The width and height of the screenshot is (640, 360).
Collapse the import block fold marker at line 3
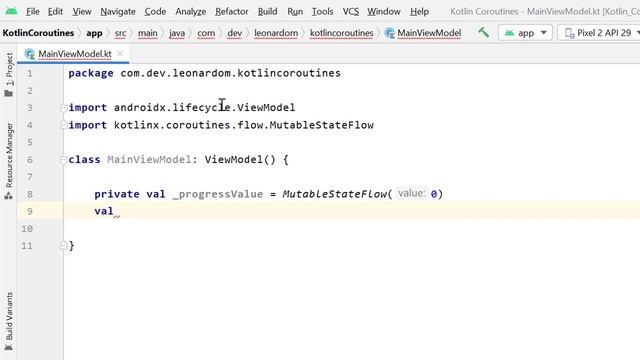(x=63, y=108)
